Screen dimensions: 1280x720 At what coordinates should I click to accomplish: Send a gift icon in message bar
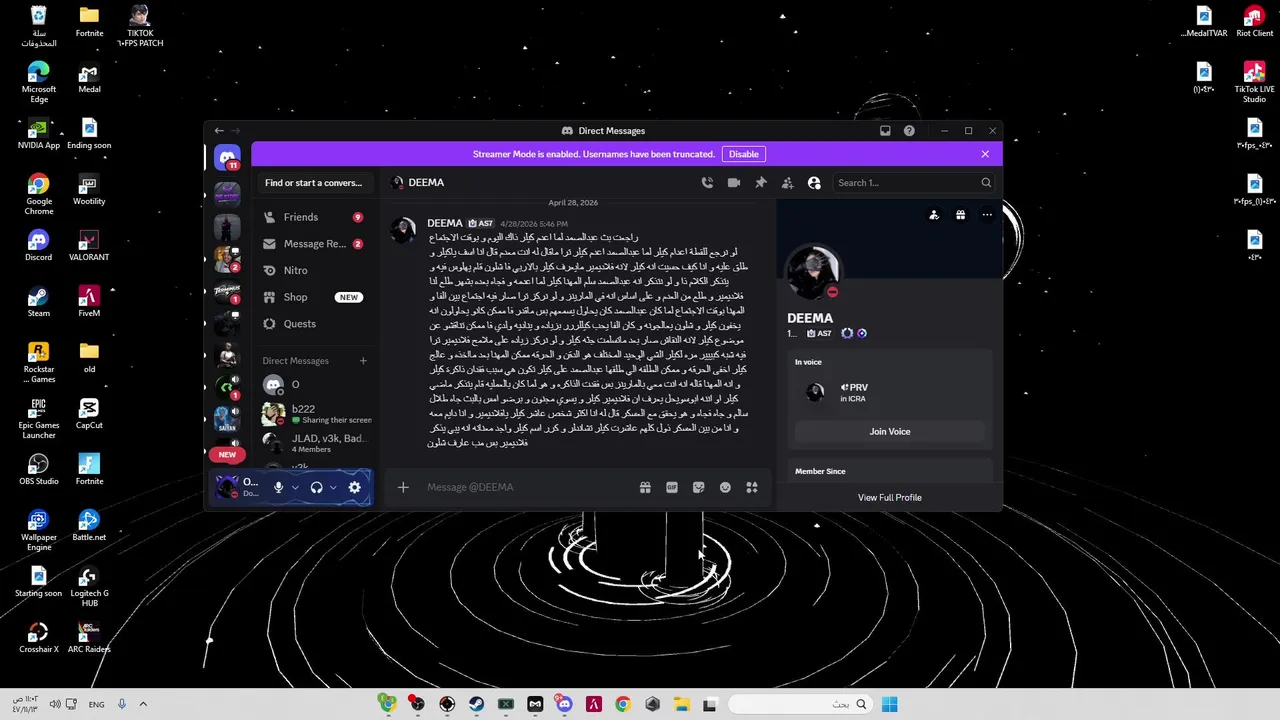point(645,487)
